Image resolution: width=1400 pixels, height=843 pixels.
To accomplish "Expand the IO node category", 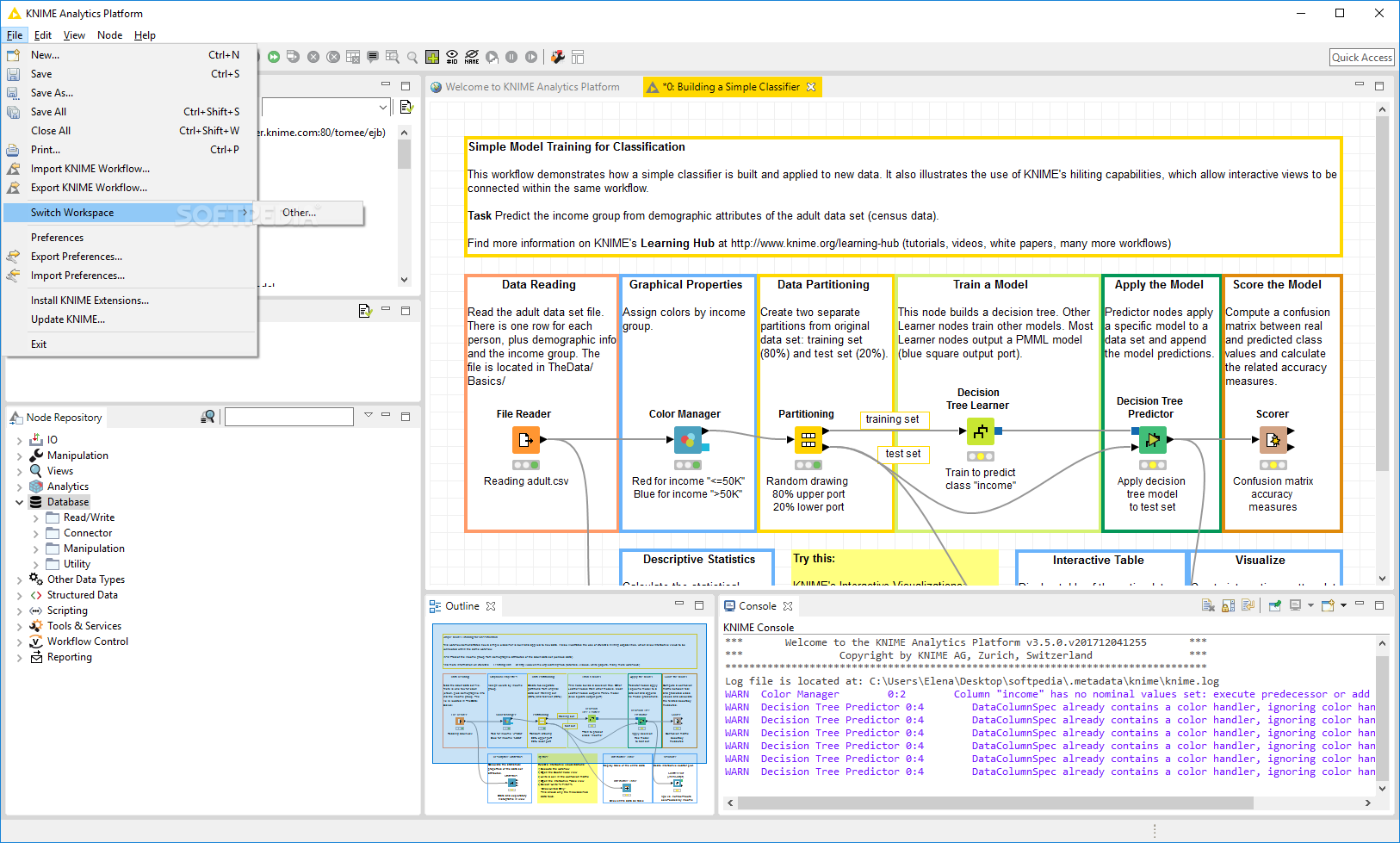I will pos(19,440).
